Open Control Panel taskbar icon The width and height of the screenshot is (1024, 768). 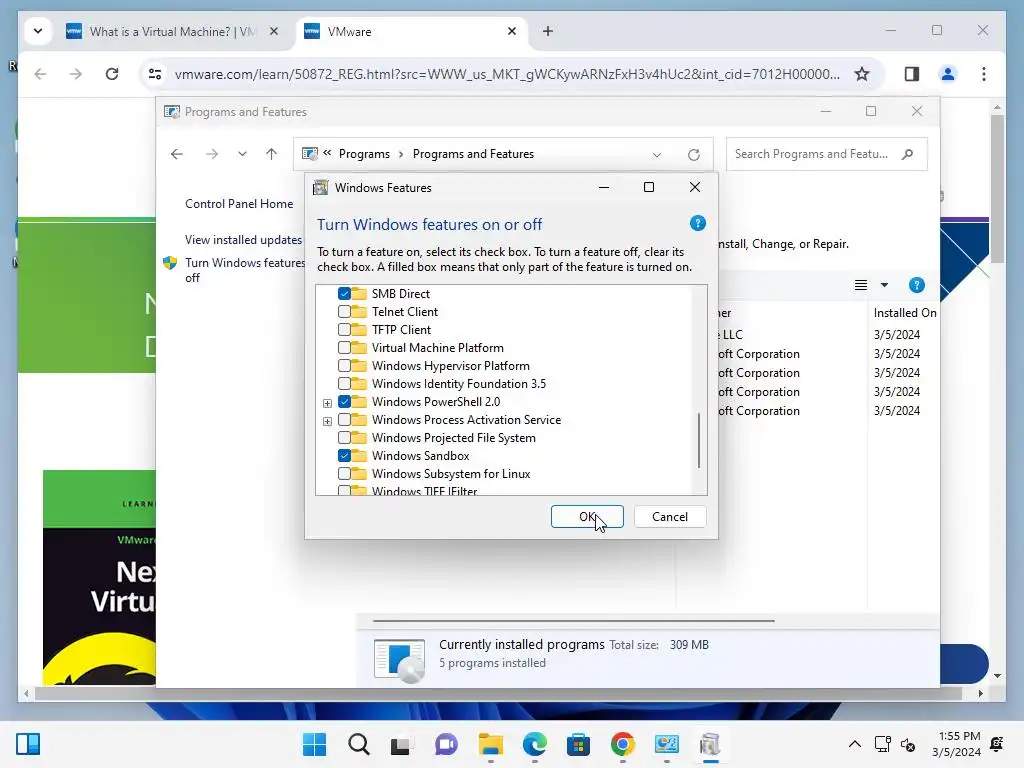coord(666,744)
